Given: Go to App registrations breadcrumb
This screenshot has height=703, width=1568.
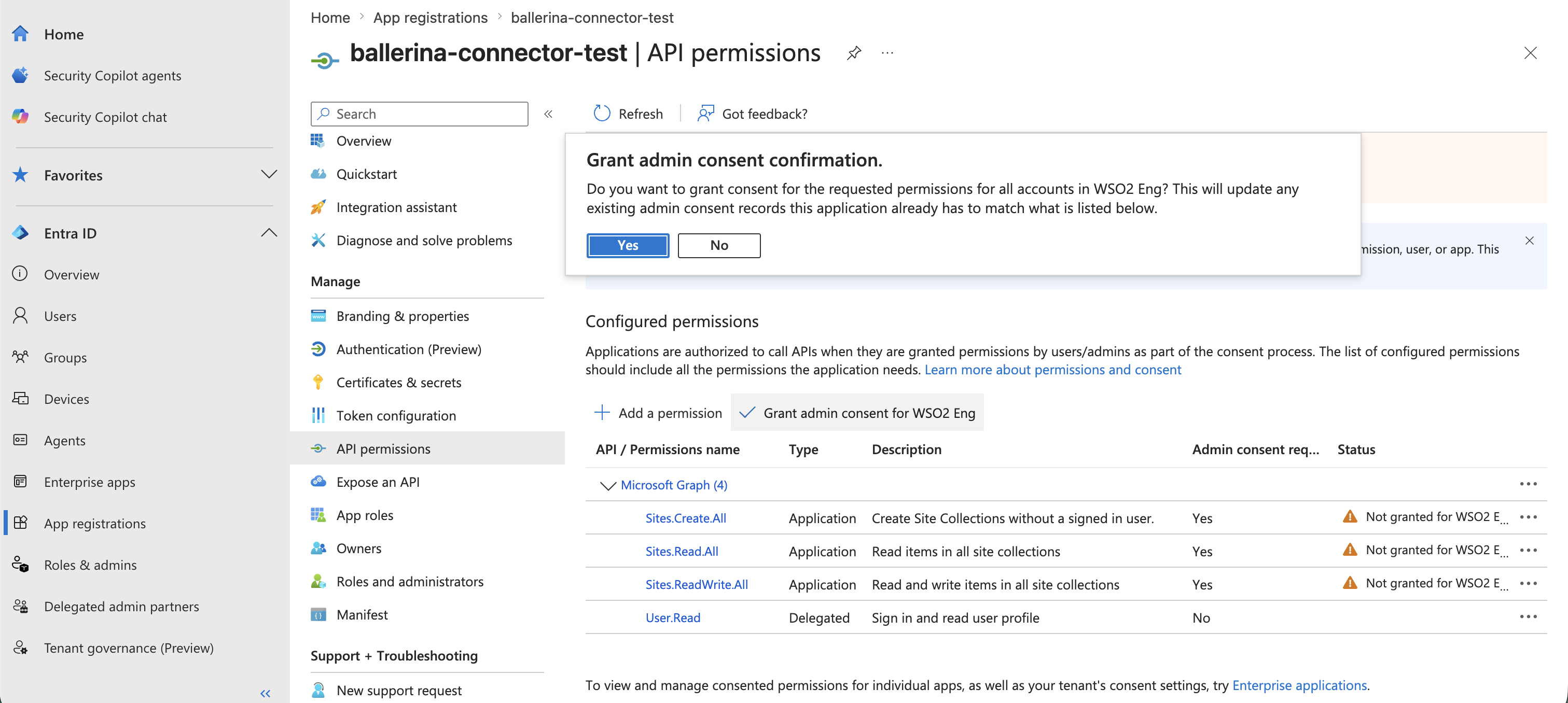Looking at the screenshot, I should click(430, 18).
